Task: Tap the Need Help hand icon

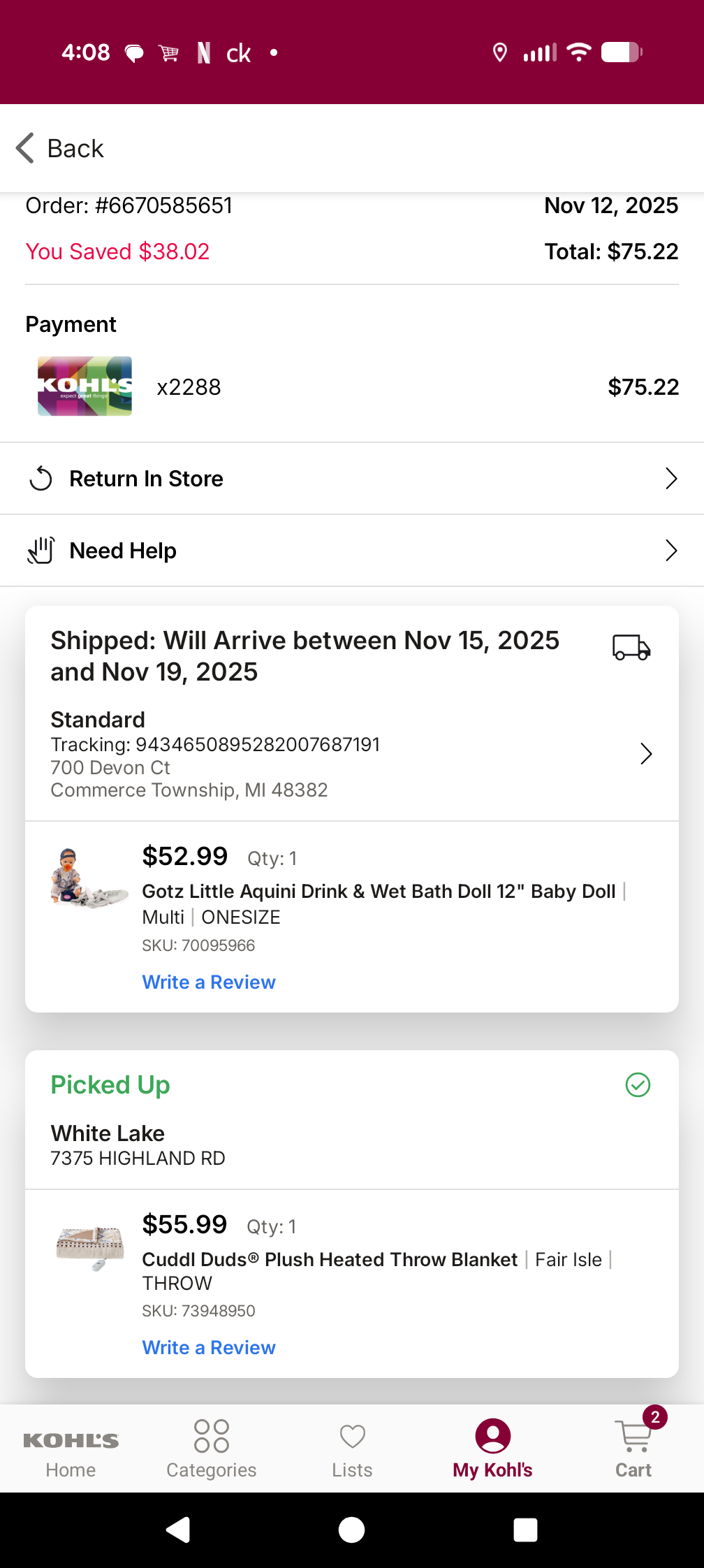Action: click(x=41, y=551)
